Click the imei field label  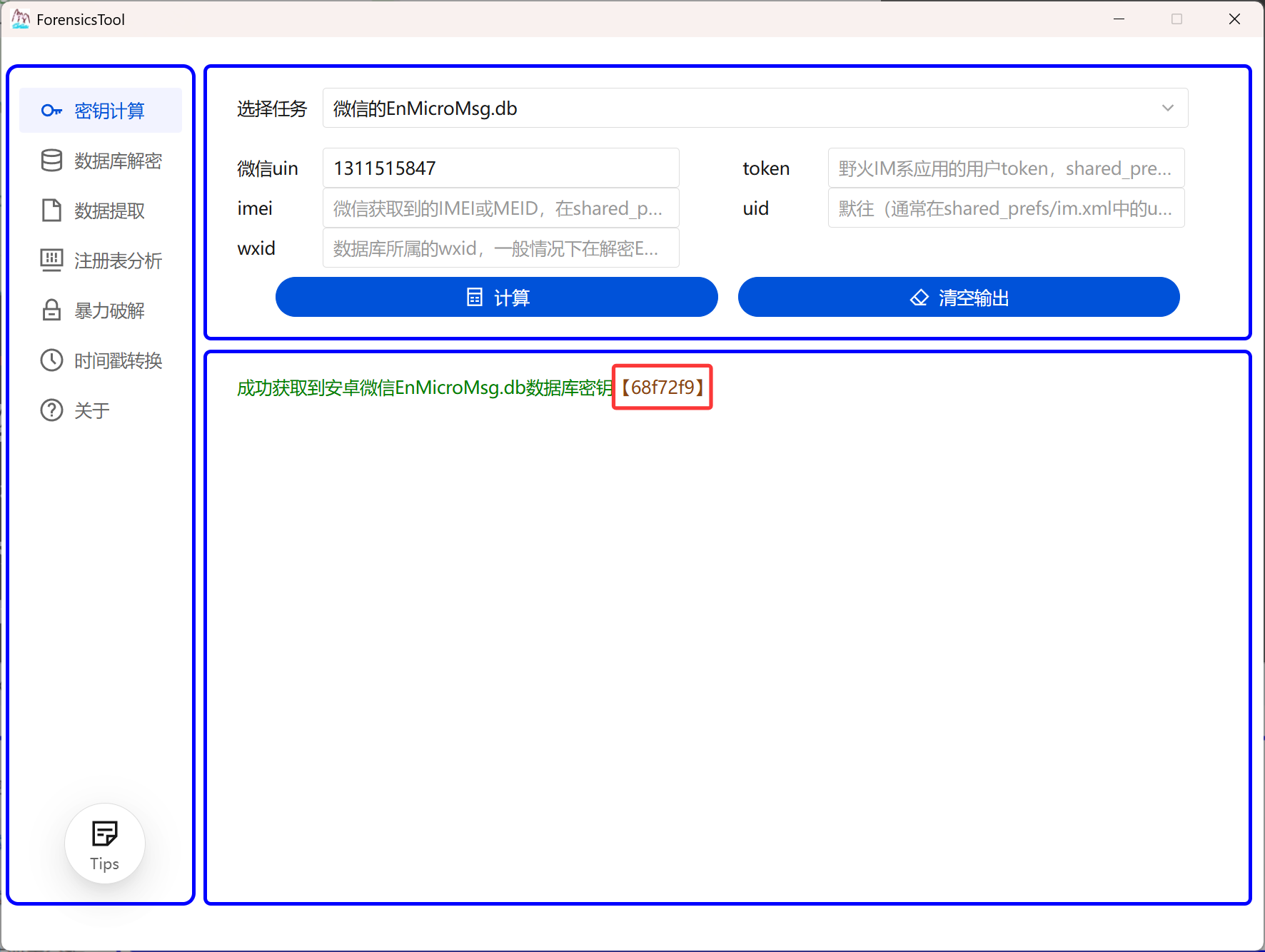tap(255, 208)
